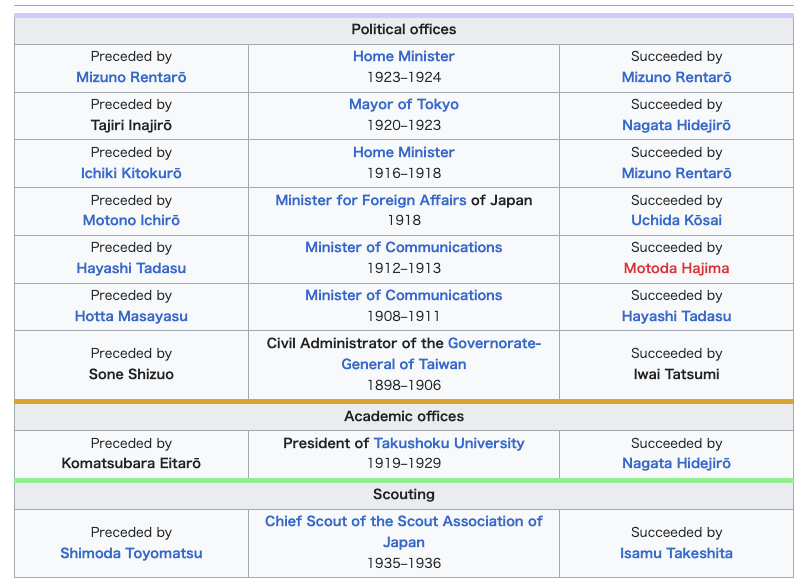The width and height of the screenshot is (799, 588).
Task: Click Home Minister link for 1923–1924
Action: pos(404,57)
